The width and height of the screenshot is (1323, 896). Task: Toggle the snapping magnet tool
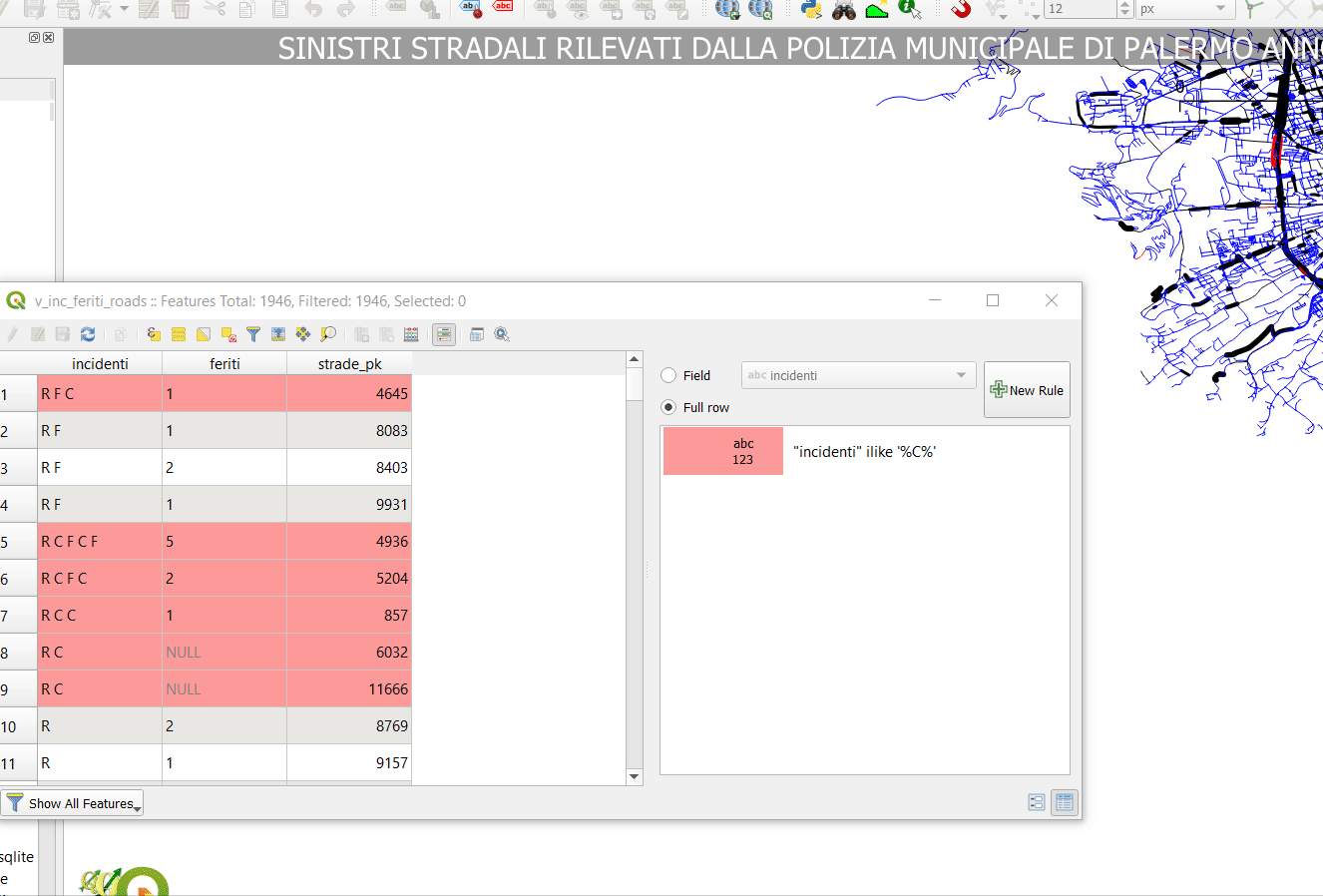961,9
